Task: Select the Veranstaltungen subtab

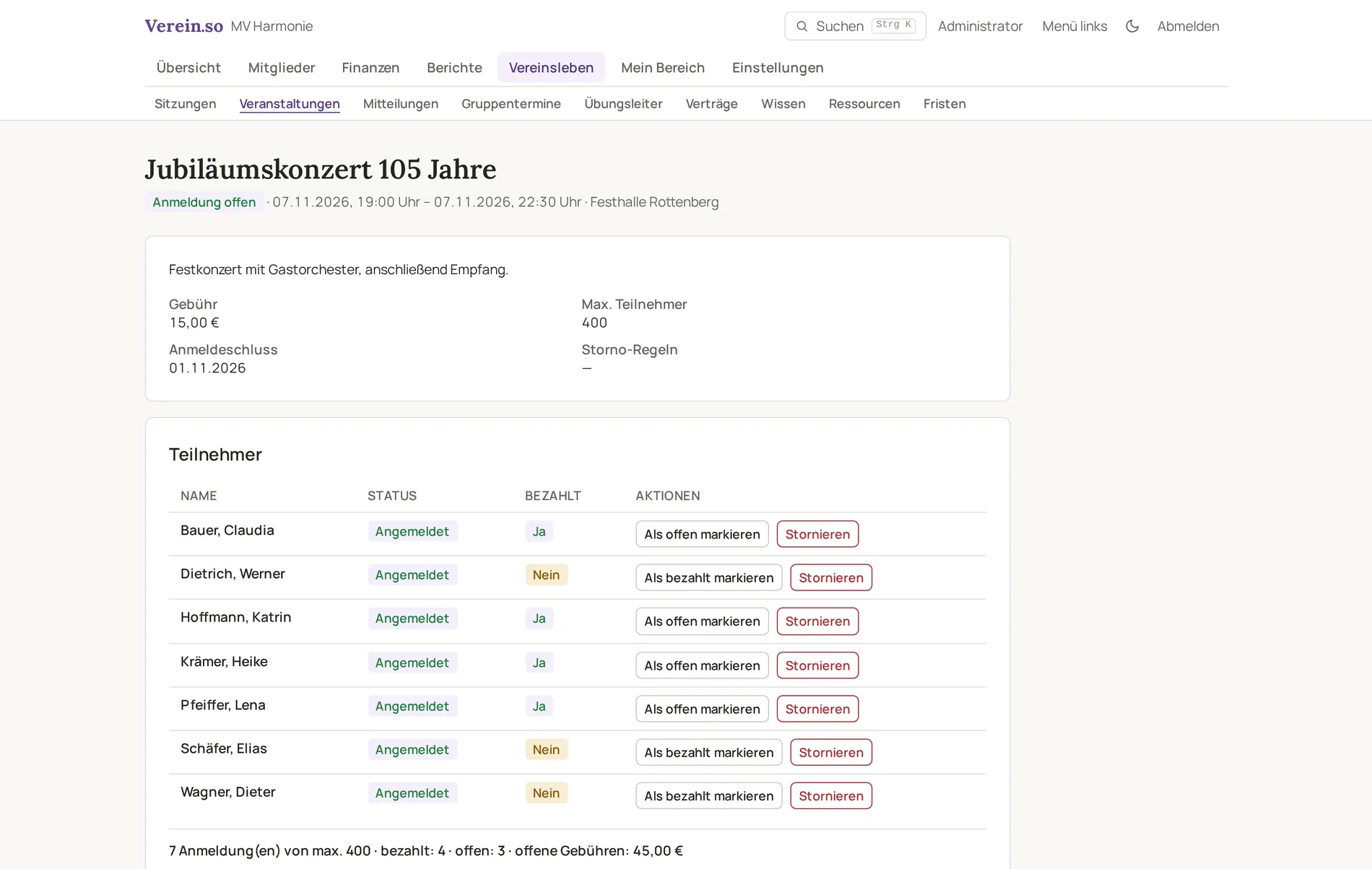Action: 290,103
